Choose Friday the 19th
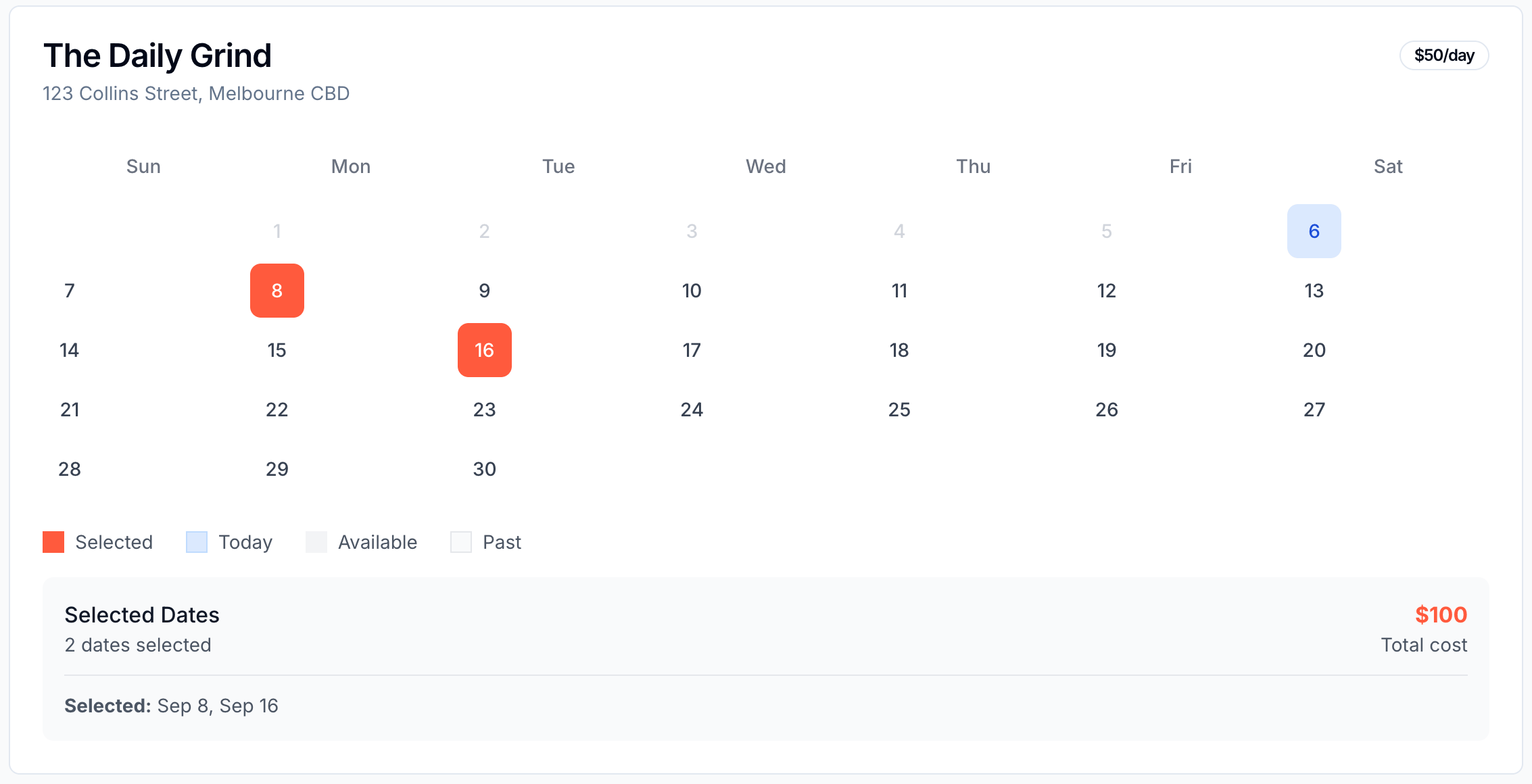 click(x=1106, y=350)
